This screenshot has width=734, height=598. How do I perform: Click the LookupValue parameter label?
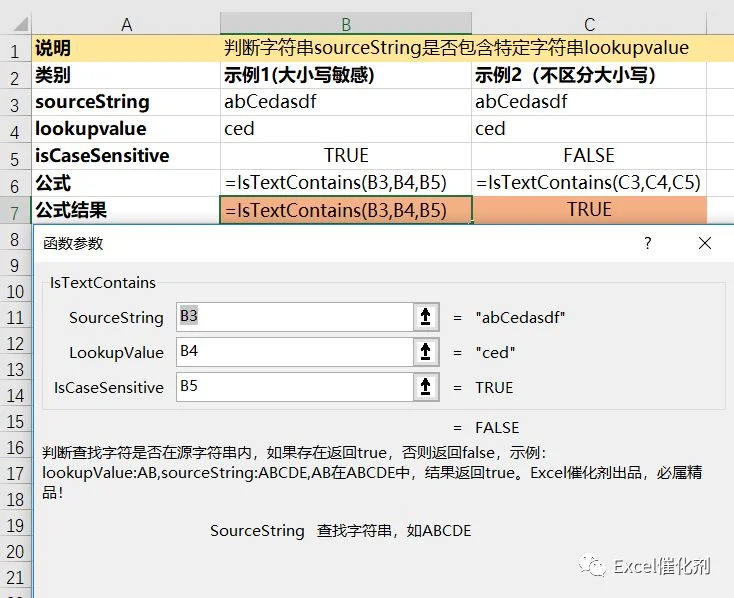pos(116,353)
